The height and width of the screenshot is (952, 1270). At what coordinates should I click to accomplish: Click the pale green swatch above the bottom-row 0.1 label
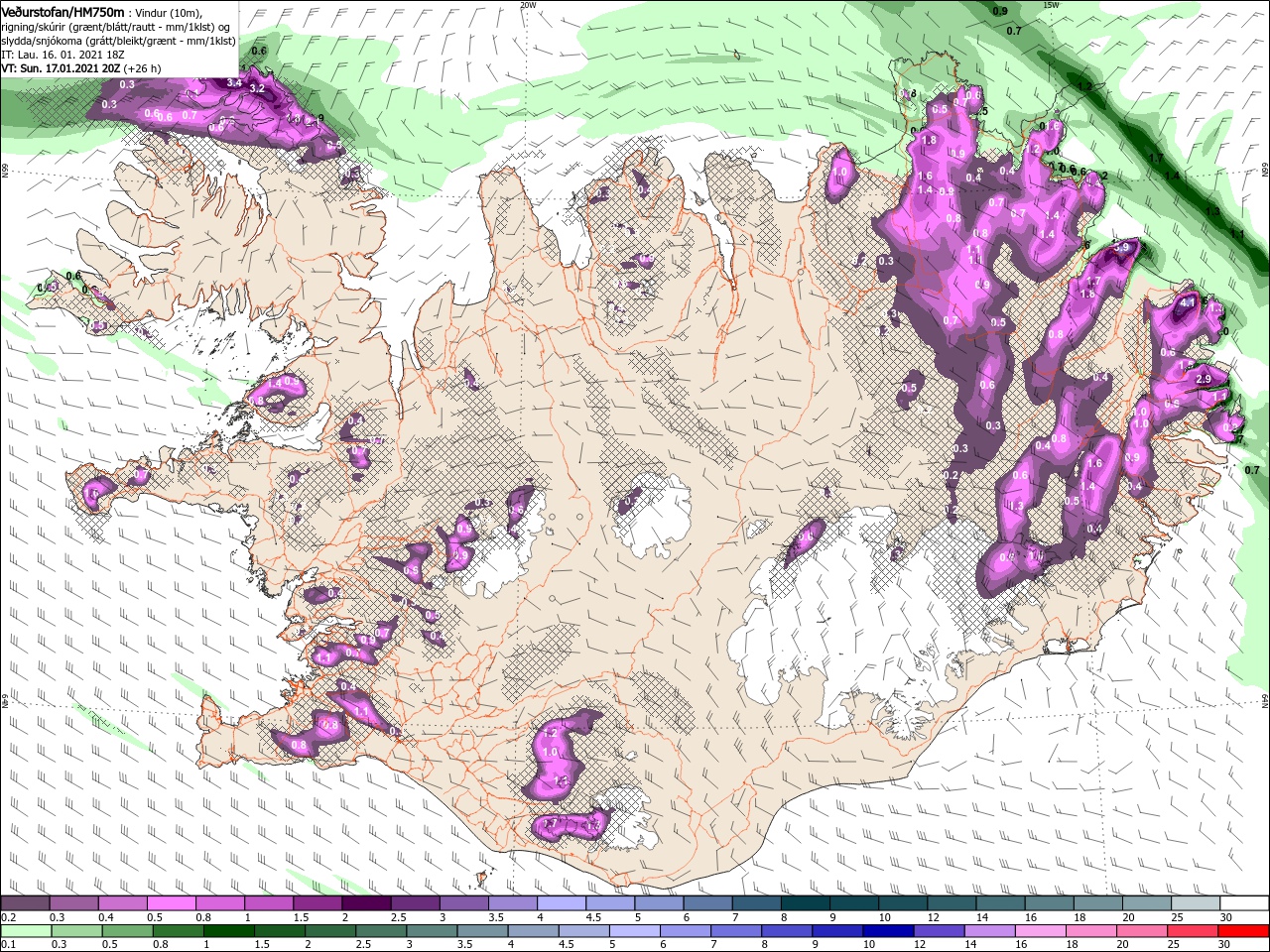coord(26,931)
